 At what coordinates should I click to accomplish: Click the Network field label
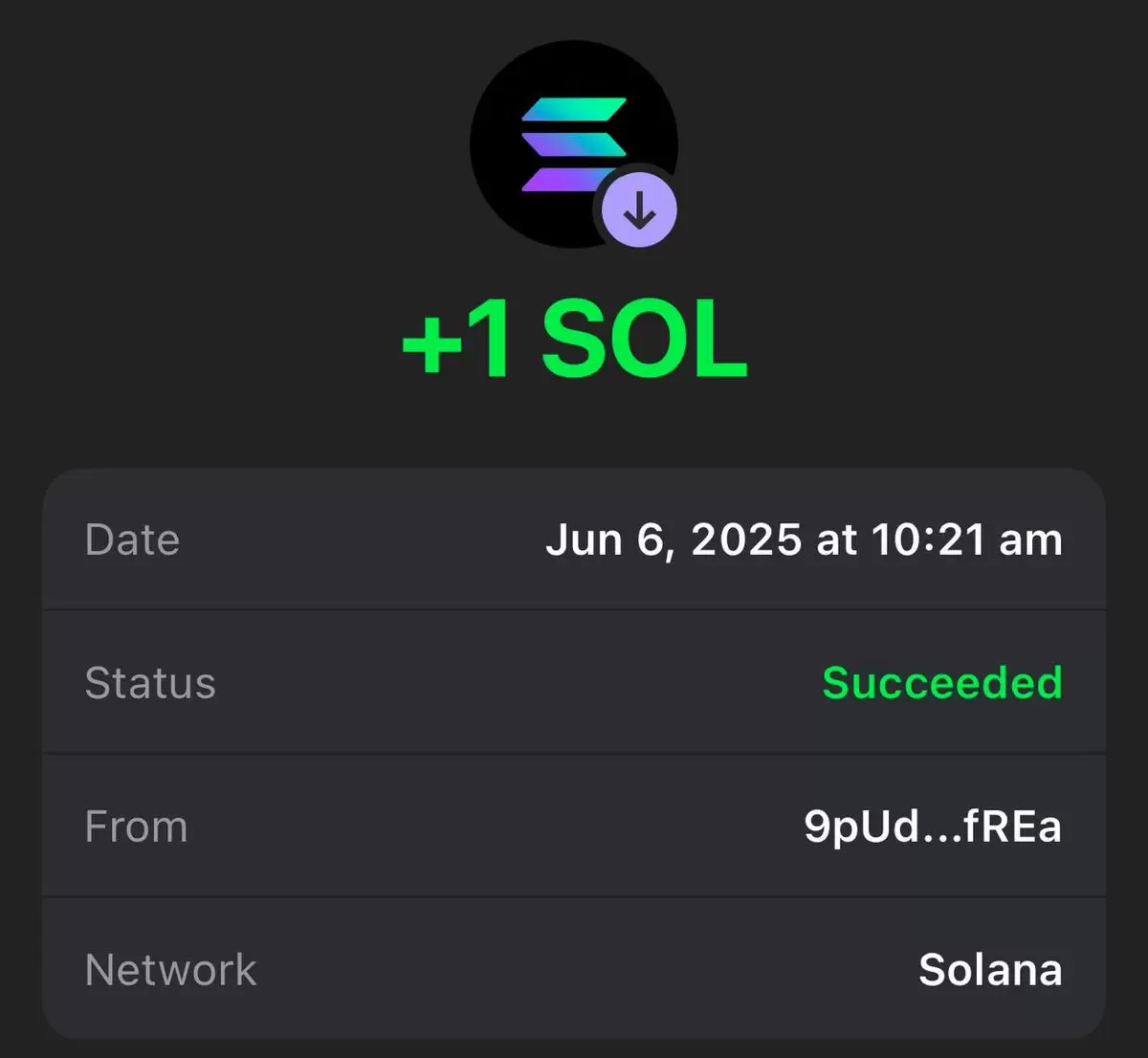(170, 970)
